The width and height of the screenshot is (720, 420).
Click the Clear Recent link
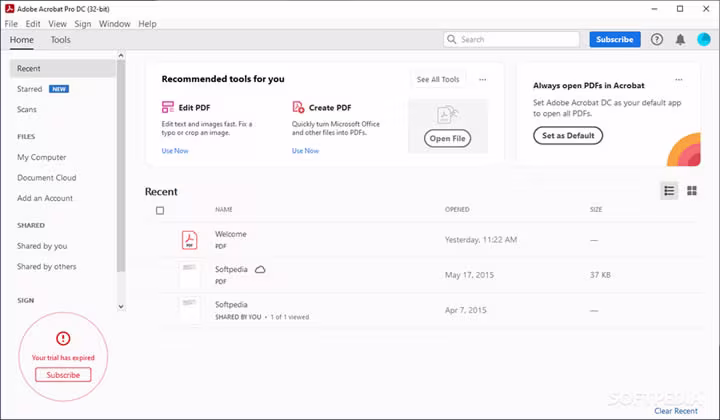coord(676,411)
